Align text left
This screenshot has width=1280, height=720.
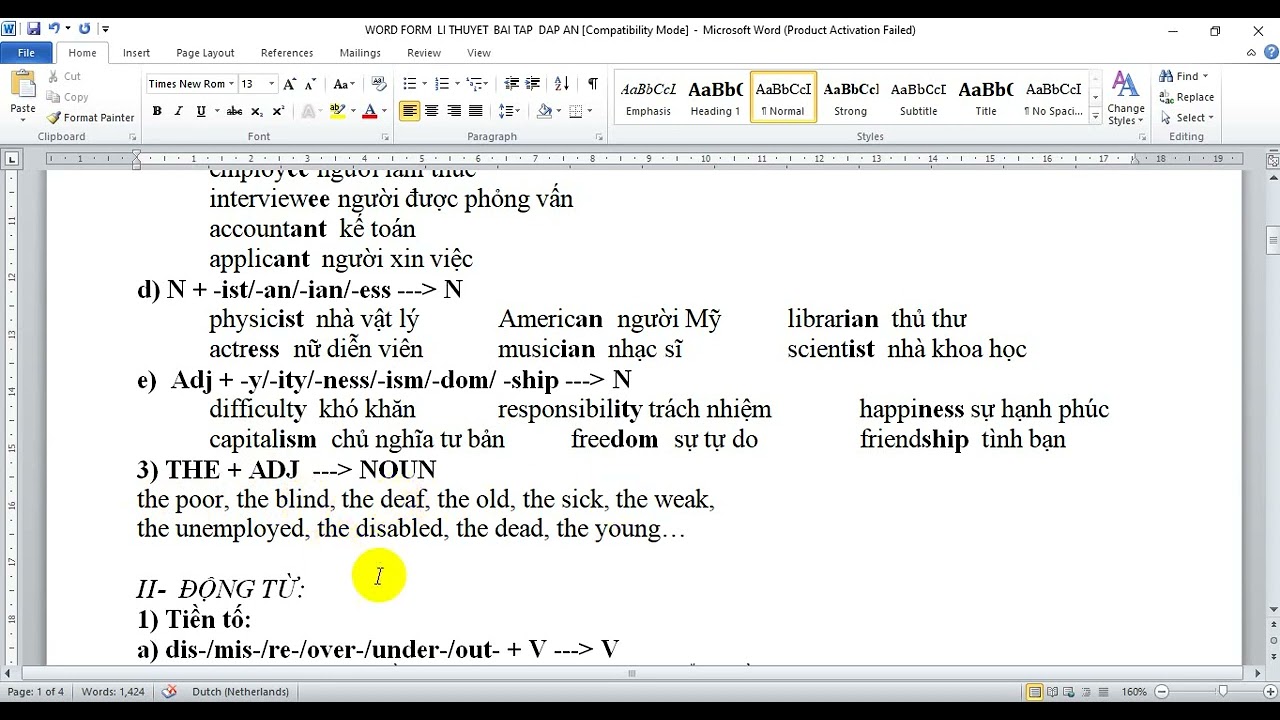(x=409, y=111)
